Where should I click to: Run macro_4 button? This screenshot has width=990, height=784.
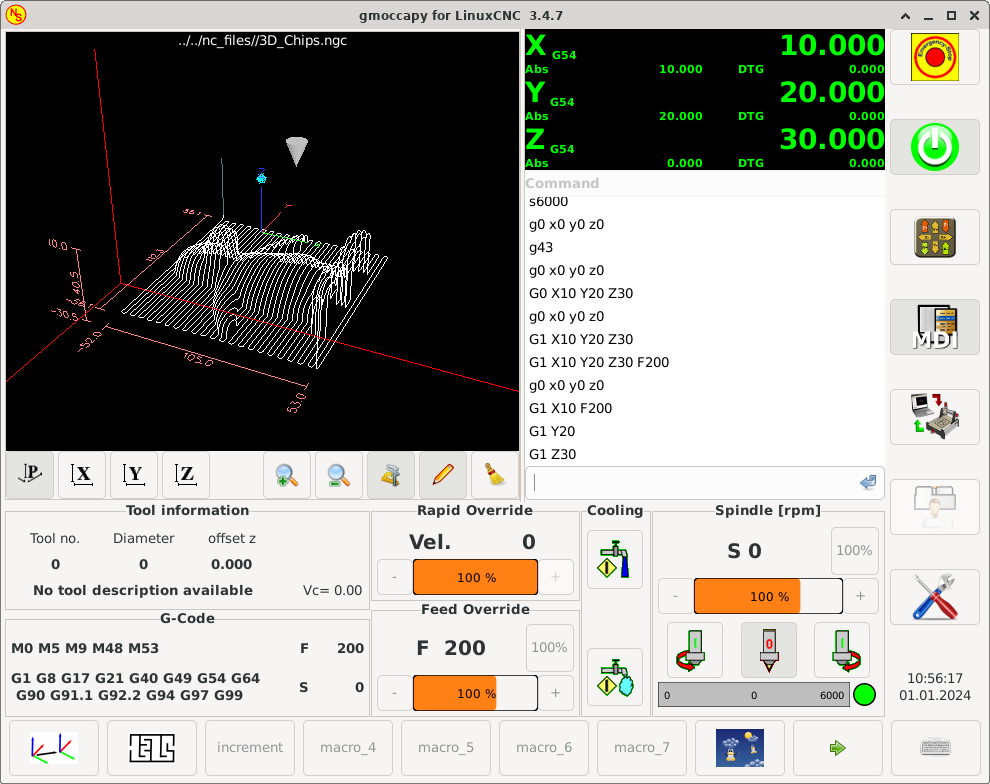(x=348, y=748)
